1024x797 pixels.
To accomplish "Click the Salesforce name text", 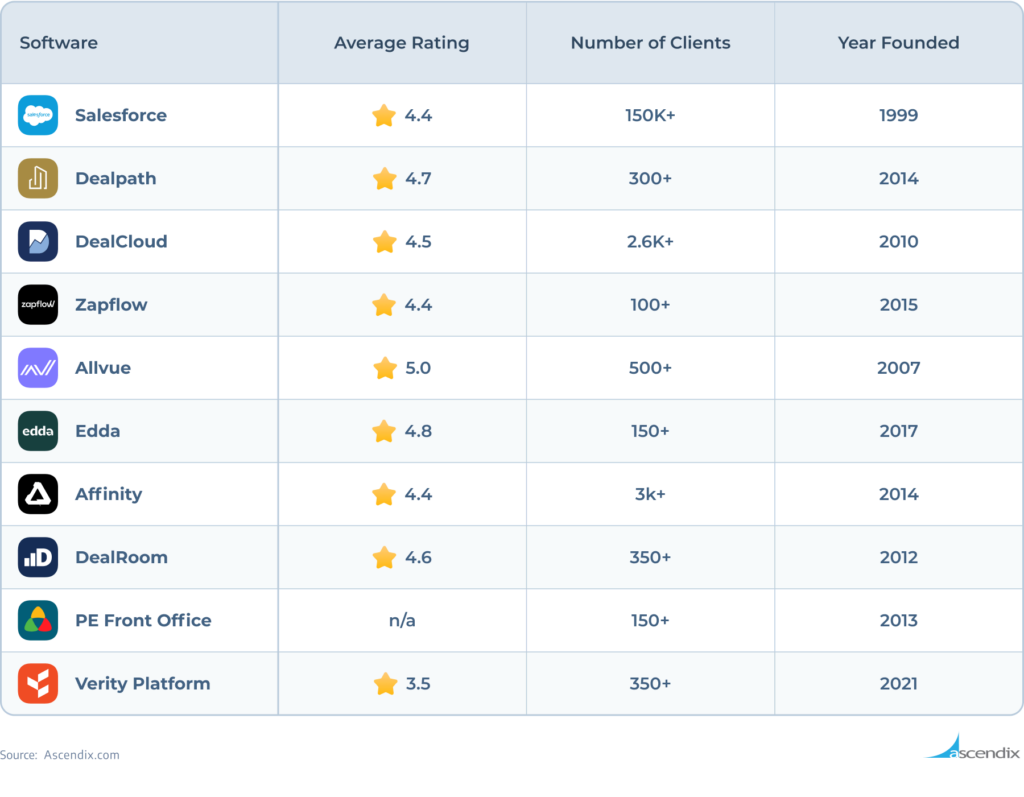I will pos(121,116).
